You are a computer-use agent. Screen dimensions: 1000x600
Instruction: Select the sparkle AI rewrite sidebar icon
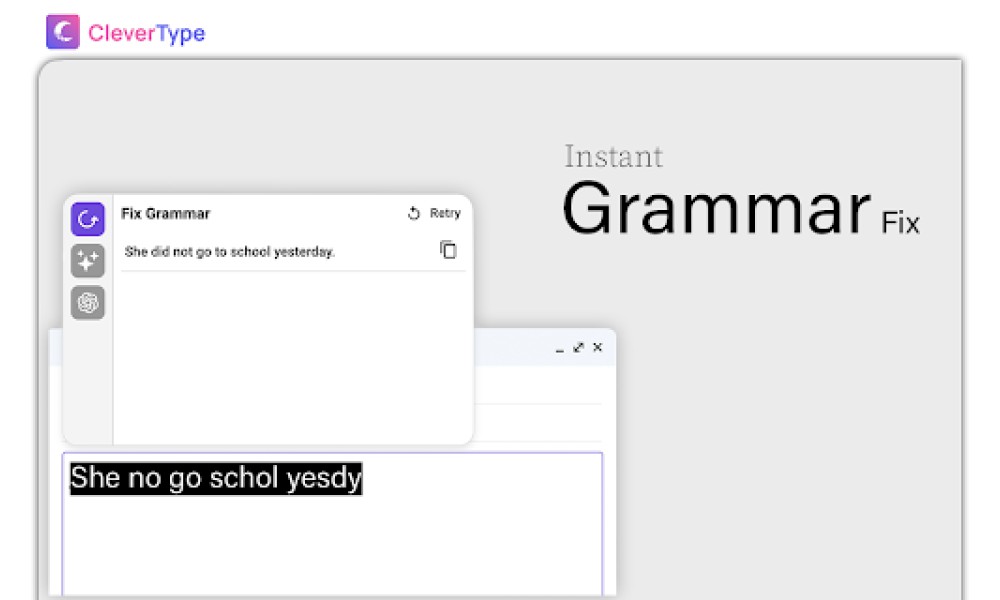click(88, 261)
